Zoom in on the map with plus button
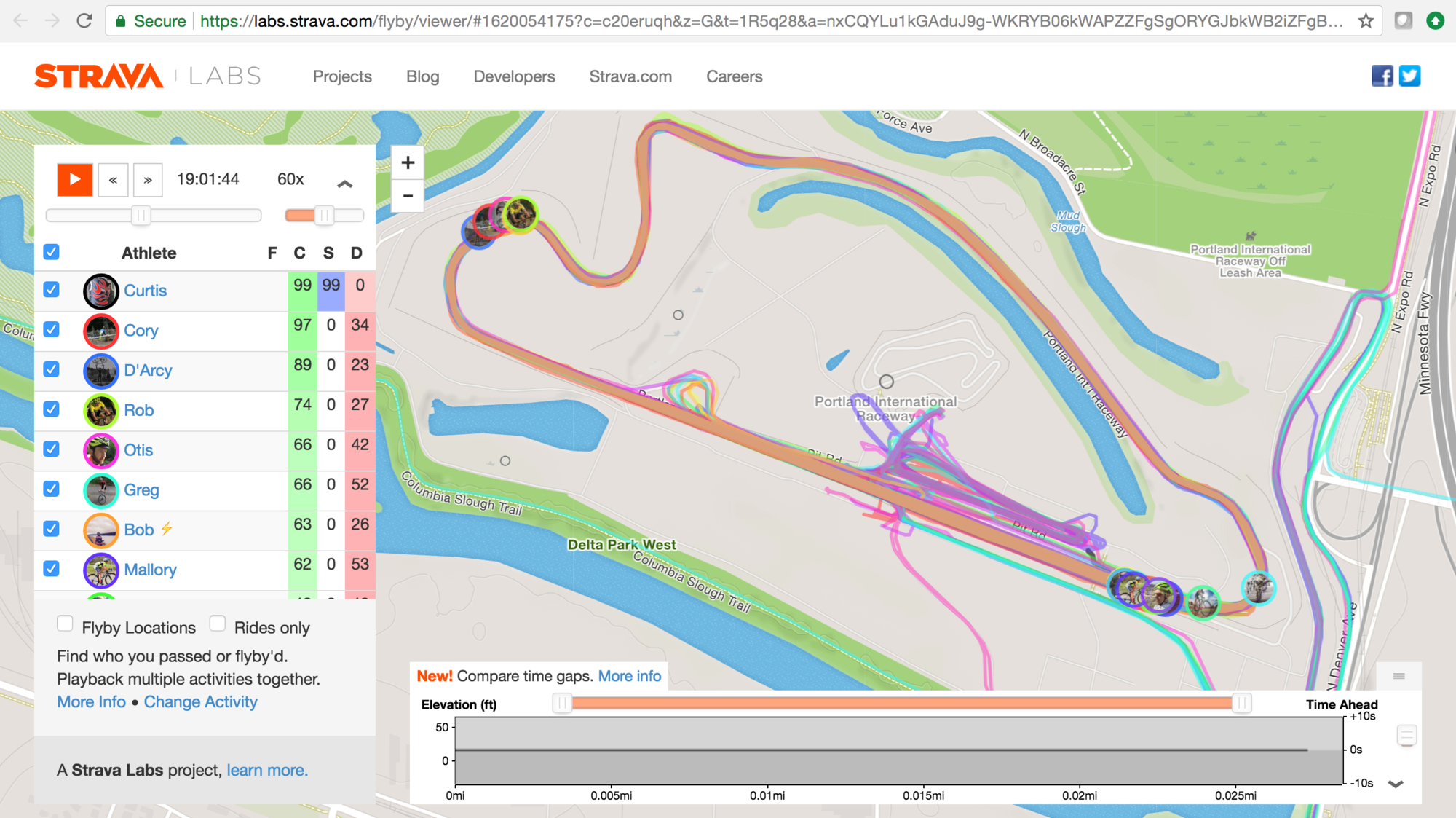Viewport: 1456px width, 818px height. 408,162
